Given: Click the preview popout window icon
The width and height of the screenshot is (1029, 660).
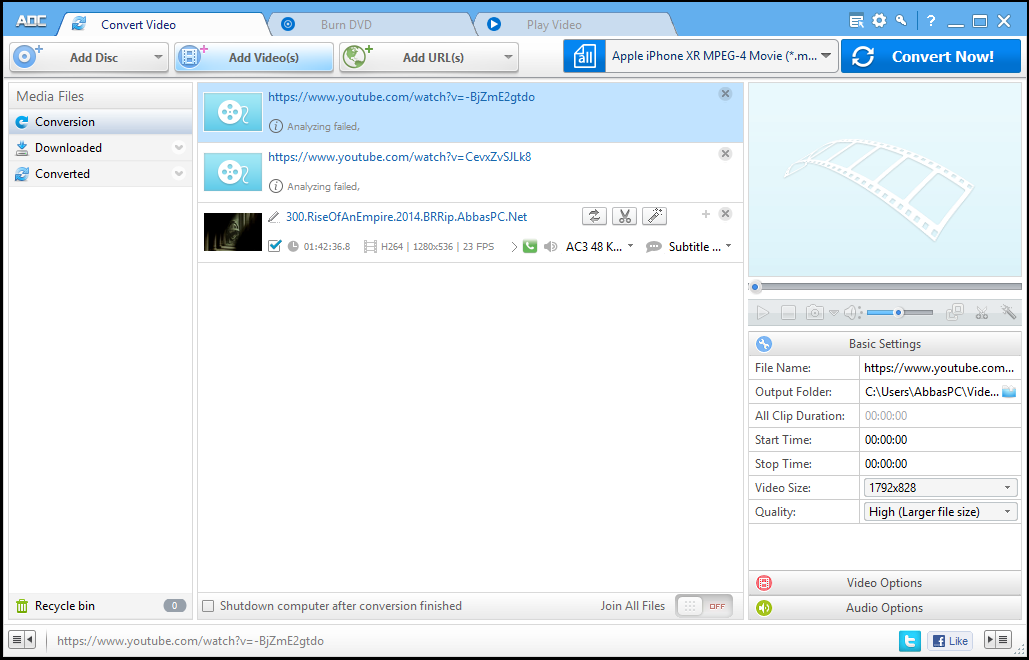Looking at the screenshot, I should (955, 312).
